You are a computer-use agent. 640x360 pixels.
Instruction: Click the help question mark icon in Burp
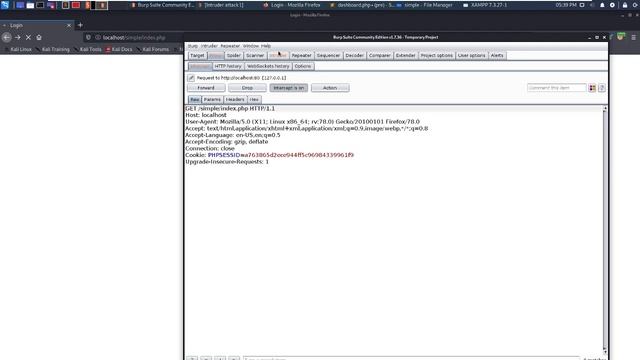pyautogui.click(x=602, y=88)
